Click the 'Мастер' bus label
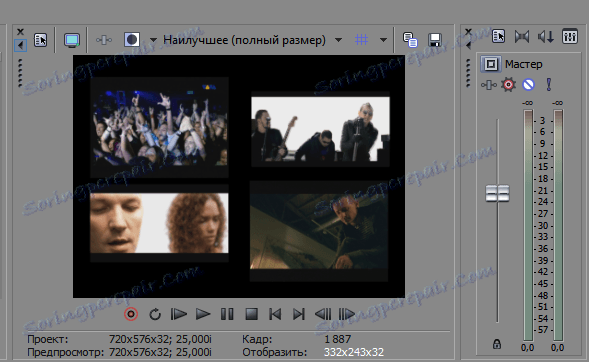The width and height of the screenshot is (589, 362). [x=524, y=64]
